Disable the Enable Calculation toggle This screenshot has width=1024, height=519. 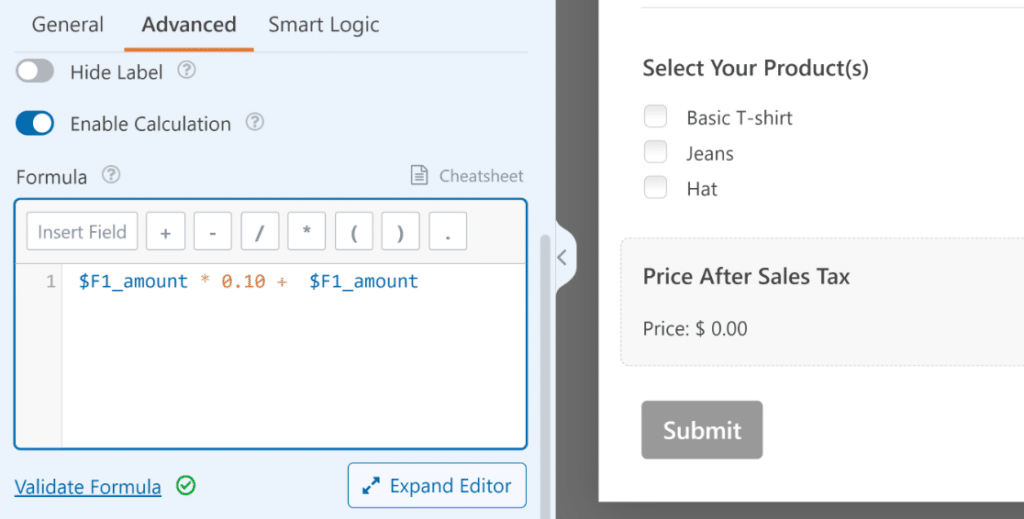tap(35, 124)
